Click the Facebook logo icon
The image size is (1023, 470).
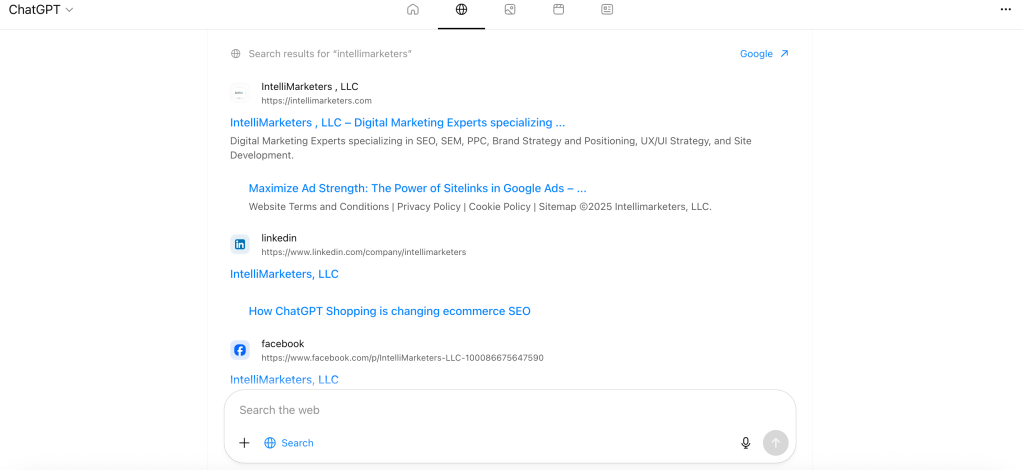[x=240, y=350]
